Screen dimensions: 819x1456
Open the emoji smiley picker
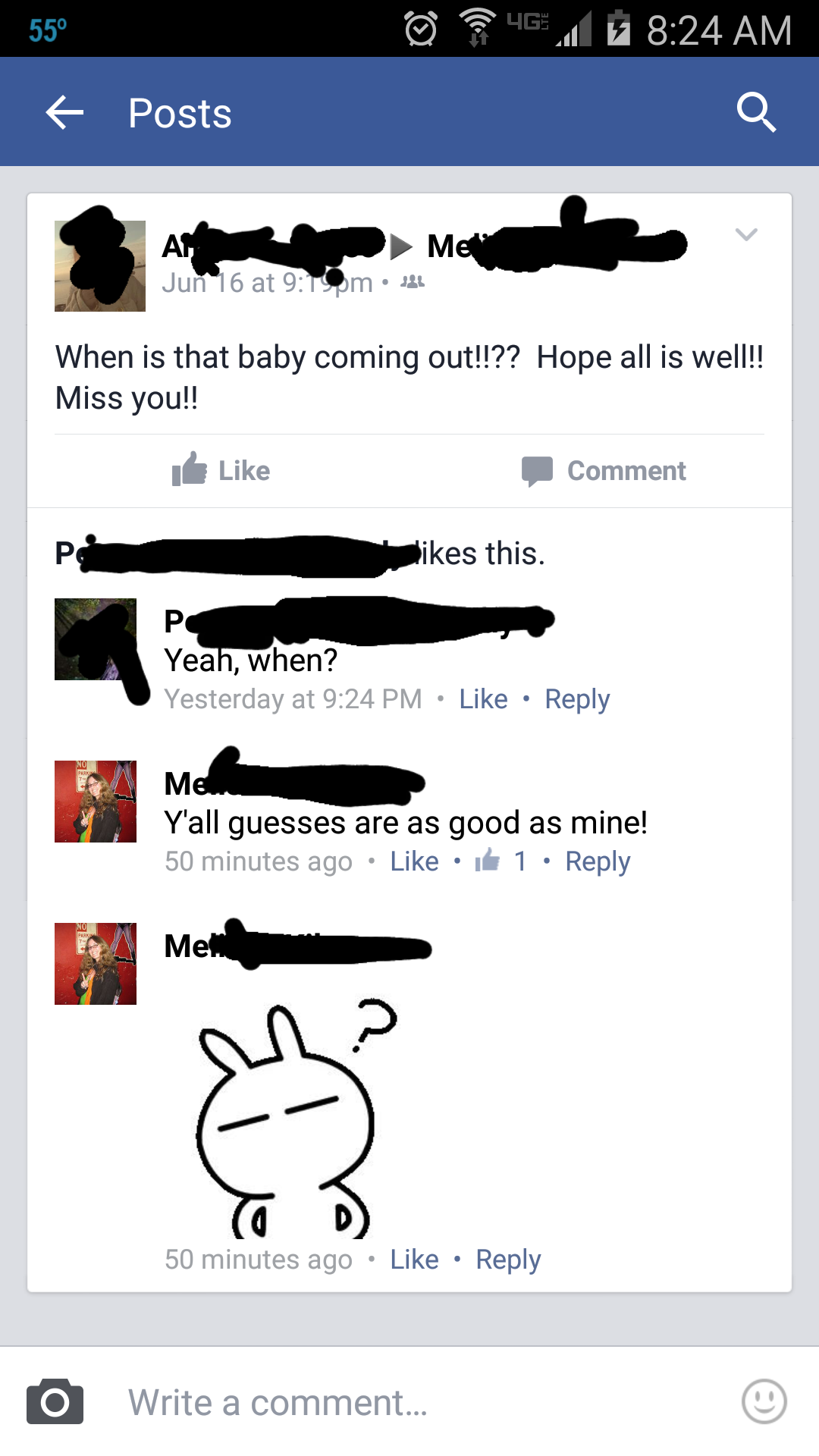(x=764, y=1401)
